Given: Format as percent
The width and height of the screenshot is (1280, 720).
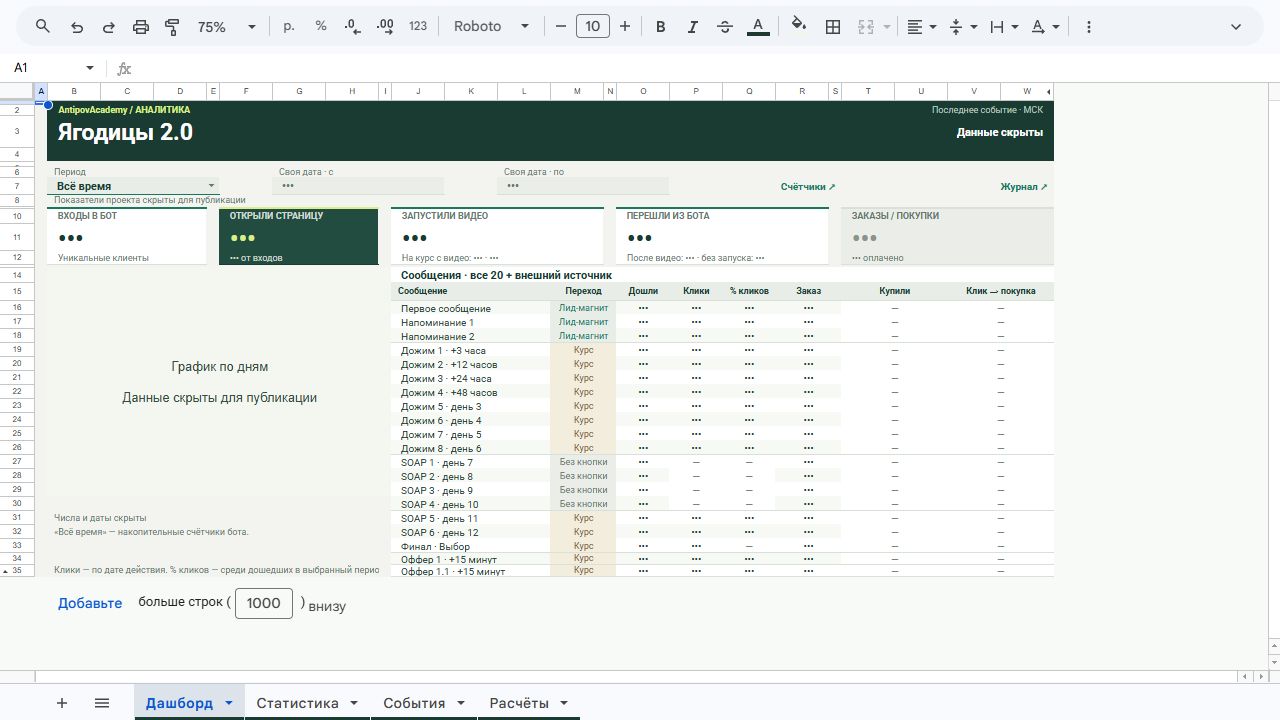Looking at the screenshot, I should [x=321, y=27].
